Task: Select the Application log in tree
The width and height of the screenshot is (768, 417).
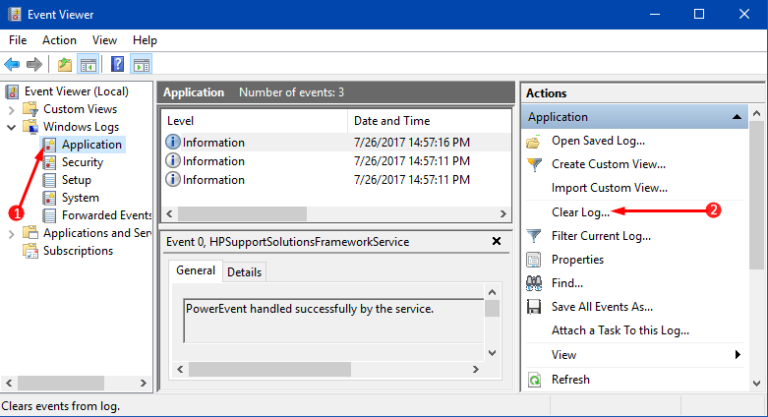Action: tap(92, 145)
